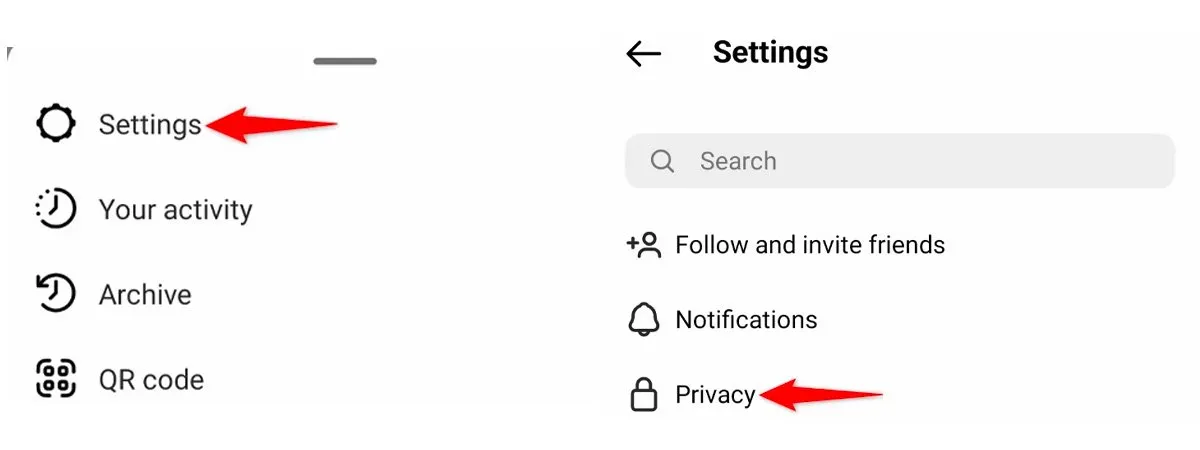Screen dimensions: 1200x450
Task: Select the QR code menu entry
Action: (151, 380)
